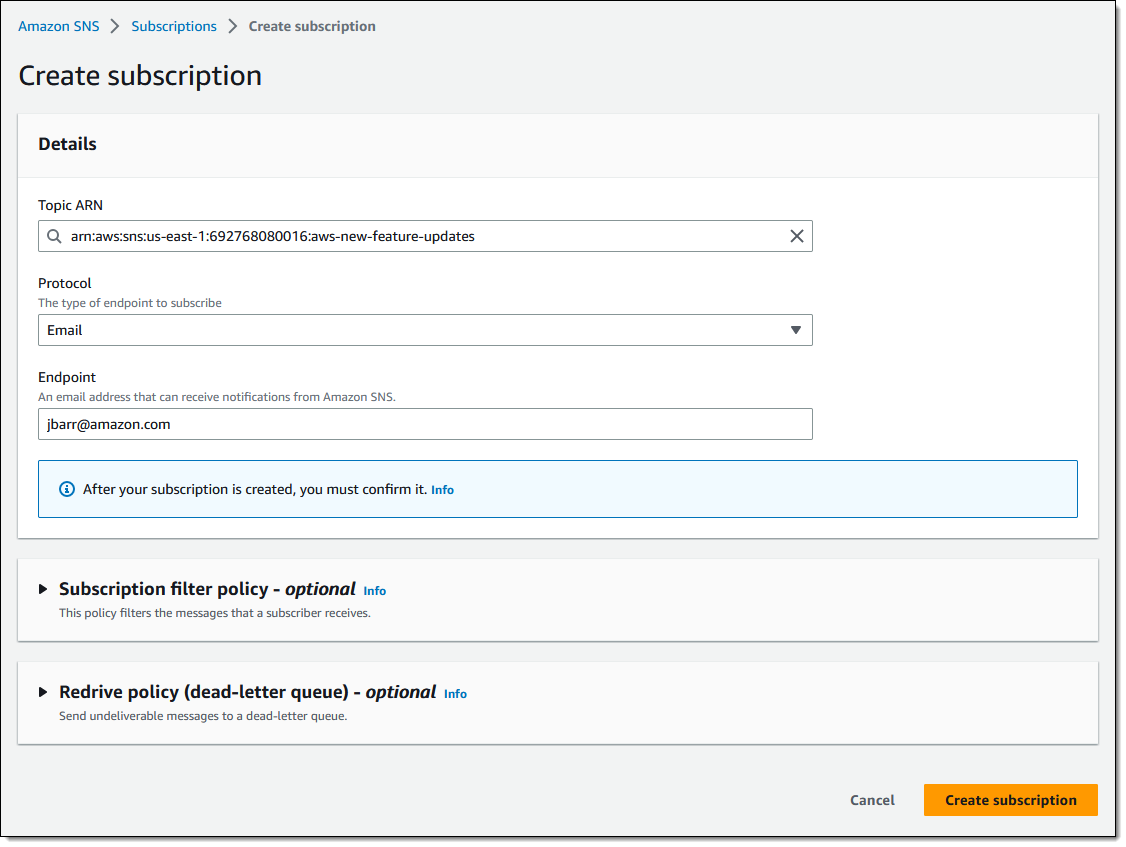Expand the Redrive policy section

[43, 692]
